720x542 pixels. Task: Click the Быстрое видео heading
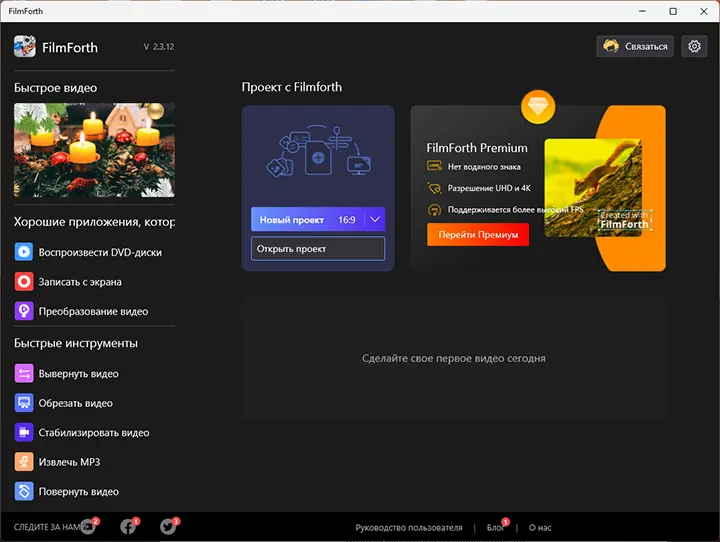pos(56,87)
